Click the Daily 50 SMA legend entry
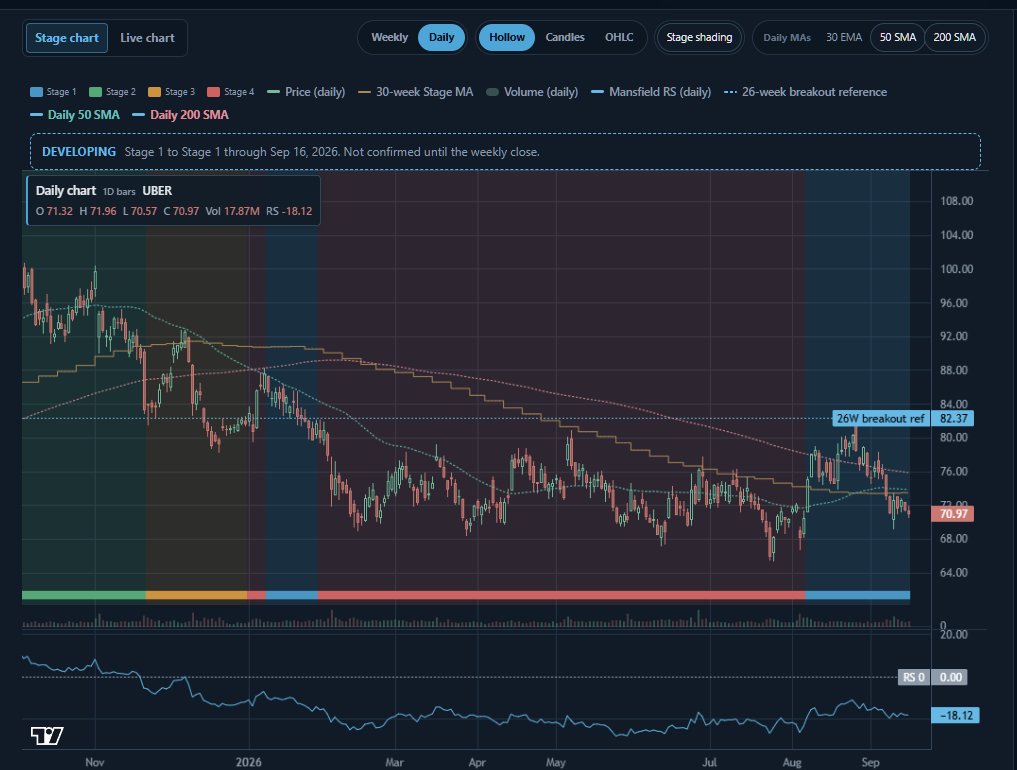 pos(75,115)
